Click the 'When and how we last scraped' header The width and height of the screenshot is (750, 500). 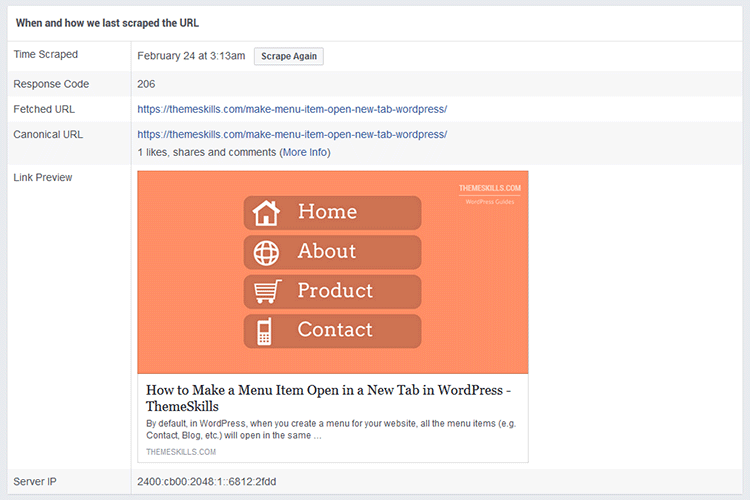(107, 23)
